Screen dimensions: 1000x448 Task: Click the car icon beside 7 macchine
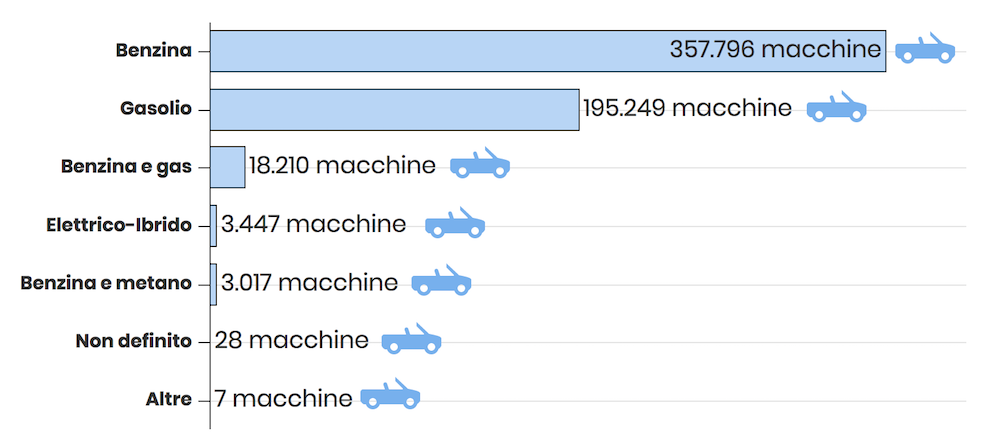click(x=390, y=394)
